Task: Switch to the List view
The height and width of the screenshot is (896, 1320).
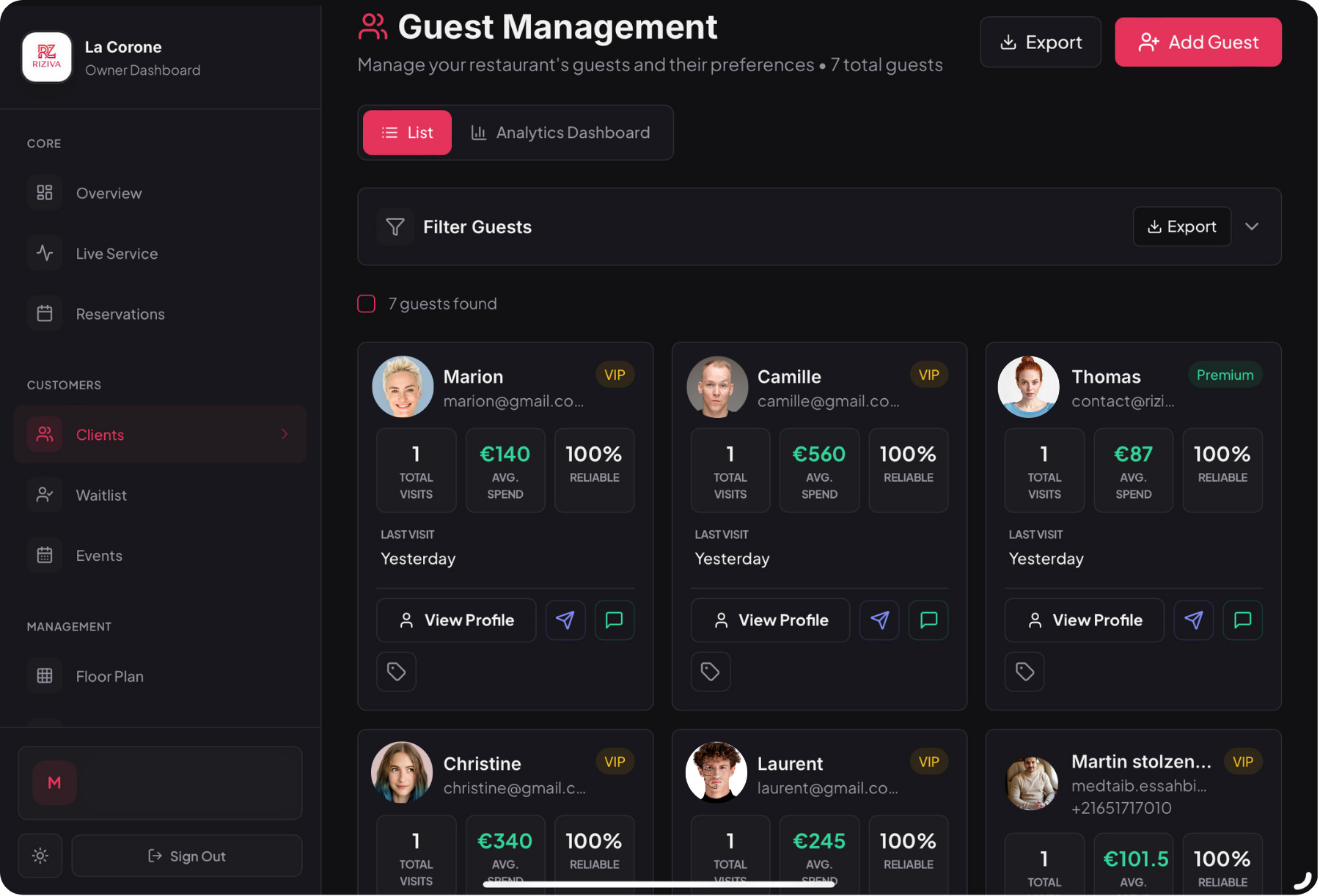Action: pos(407,133)
